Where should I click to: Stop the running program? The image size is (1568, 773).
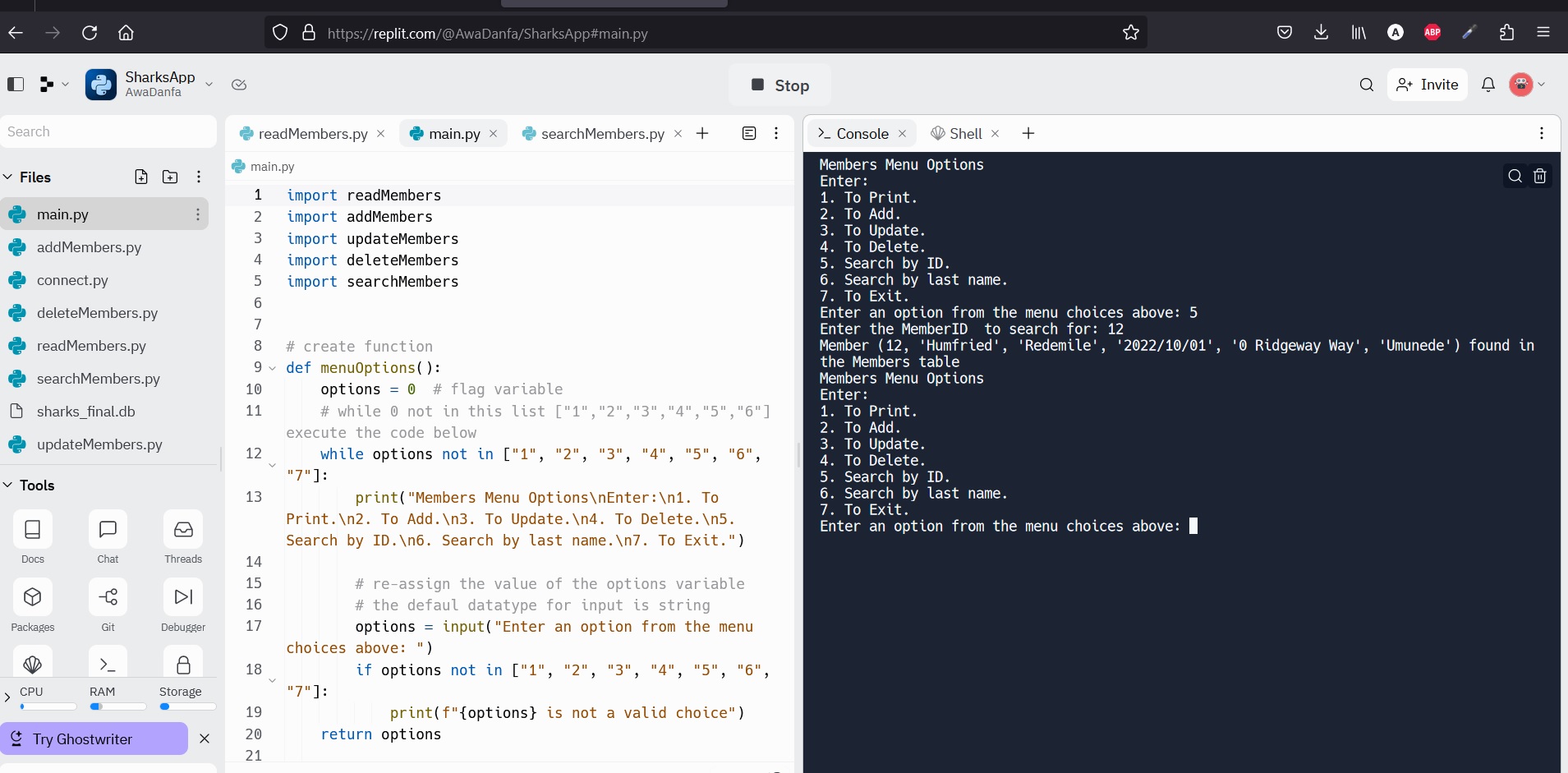pyautogui.click(x=779, y=85)
